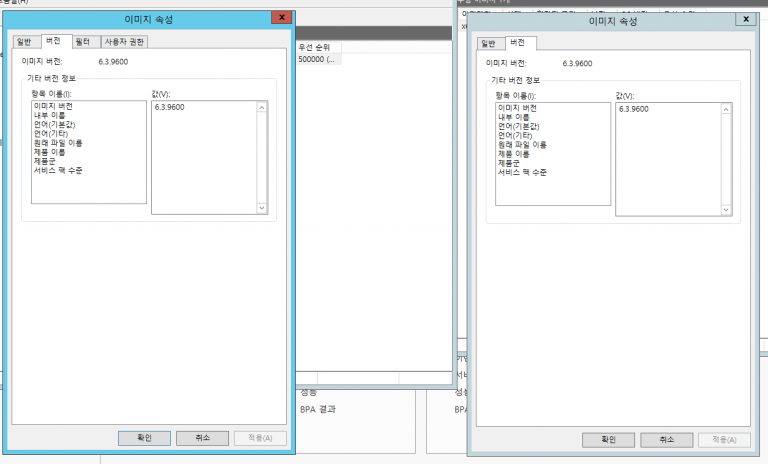Select 언어(기본값) in left dialog list

pyautogui.click(x=57, y=125)
